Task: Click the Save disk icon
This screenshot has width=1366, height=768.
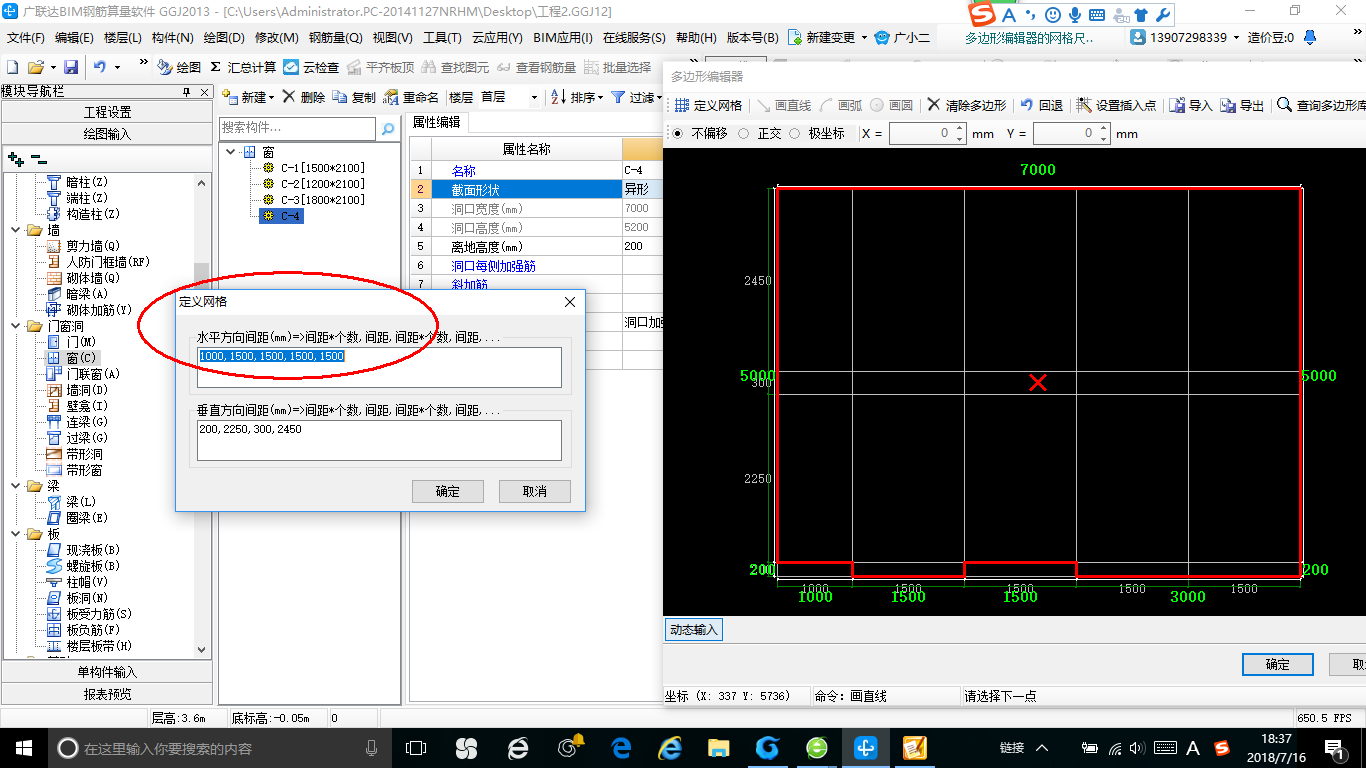Action: (71, 67)
